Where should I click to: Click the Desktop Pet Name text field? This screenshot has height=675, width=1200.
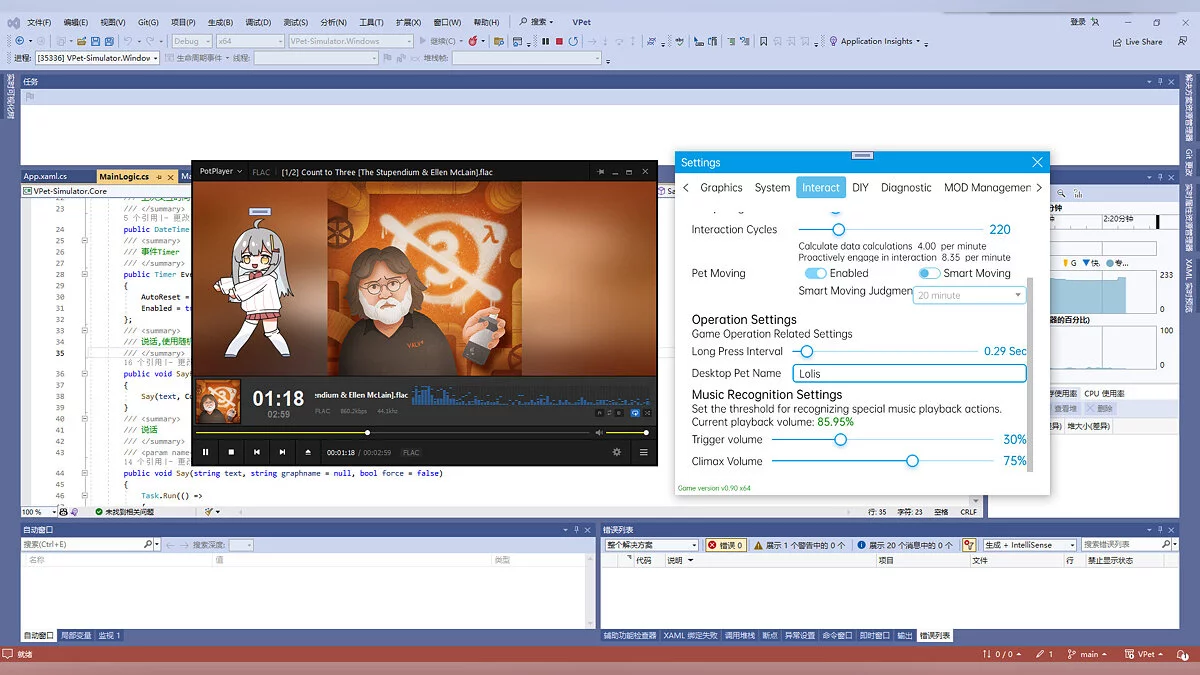[909, 373]
